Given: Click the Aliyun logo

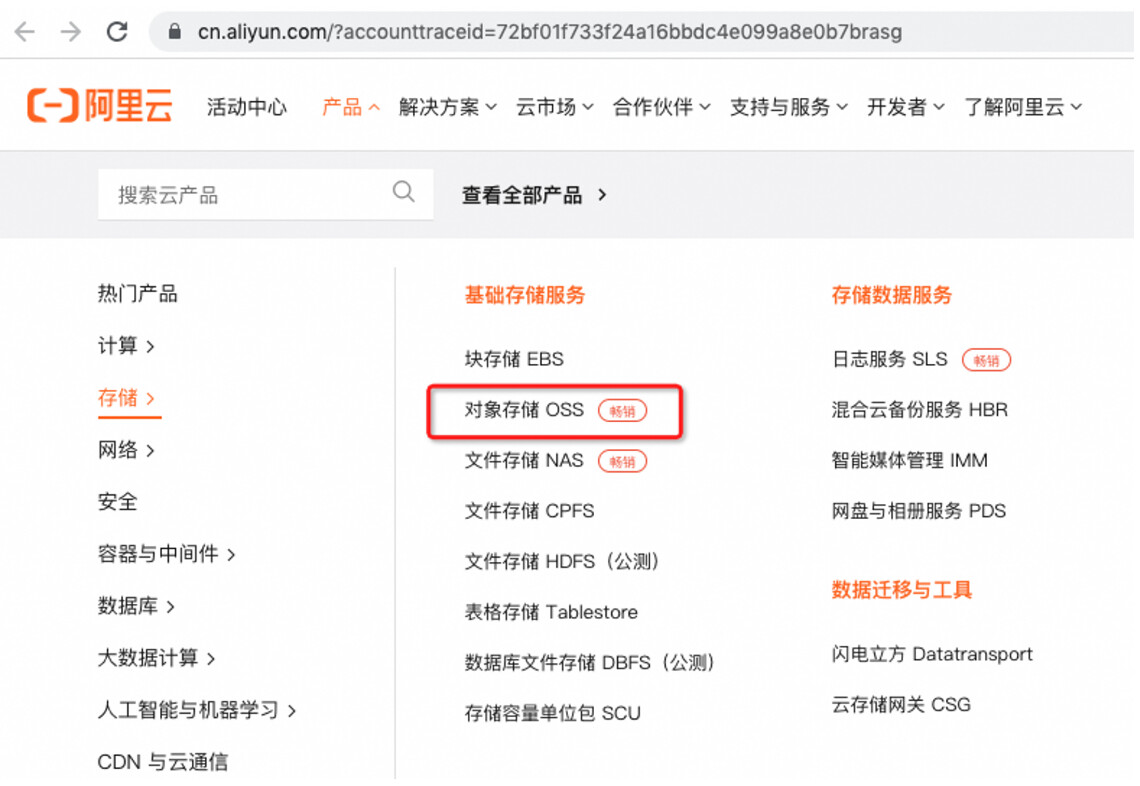Looking at the screenshot, I should pyautogui.click(x=100, y=106).
